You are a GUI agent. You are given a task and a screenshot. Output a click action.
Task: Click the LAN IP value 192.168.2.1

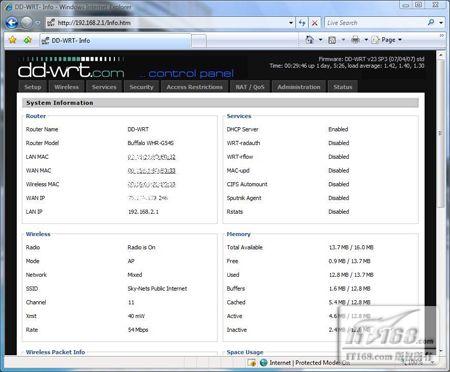[143, 212]
